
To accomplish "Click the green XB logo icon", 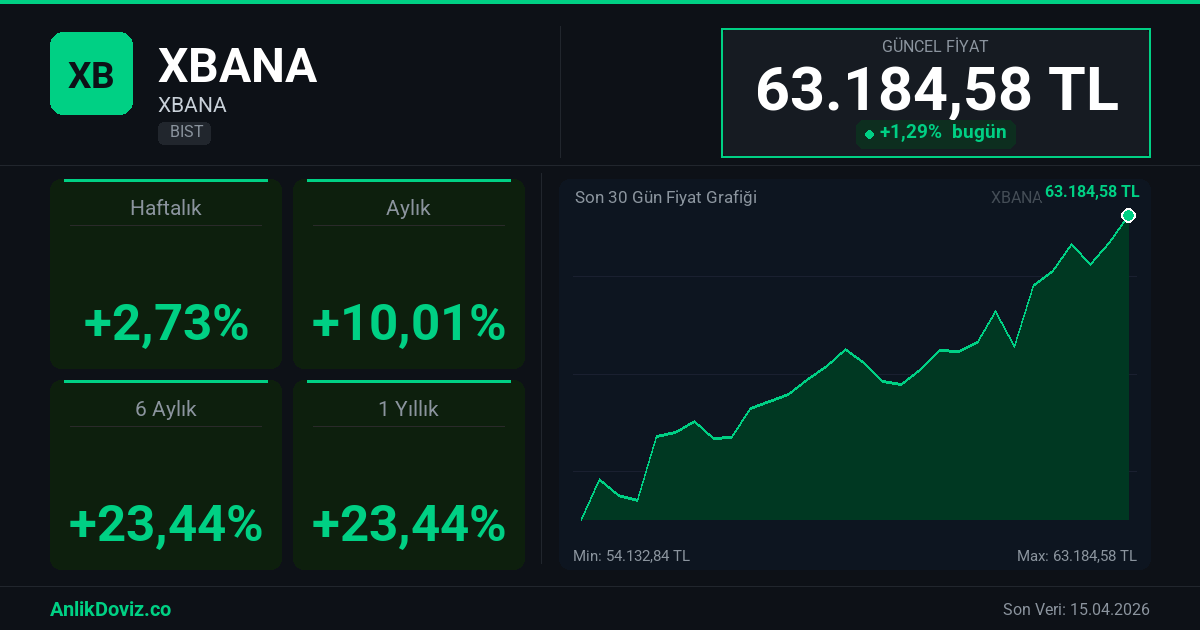I will coord(91,73).
